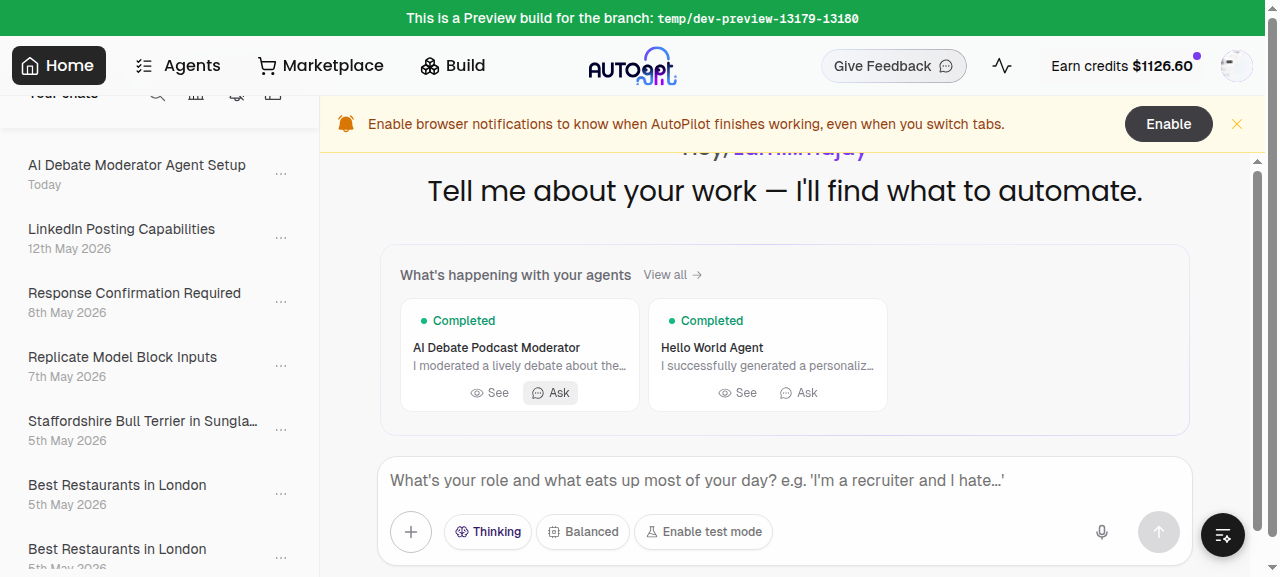The height and width of the screenshot is (577, 1280).
Task: Open Replicate Model Block Inputs chat
Action: [x=123, y=366]
